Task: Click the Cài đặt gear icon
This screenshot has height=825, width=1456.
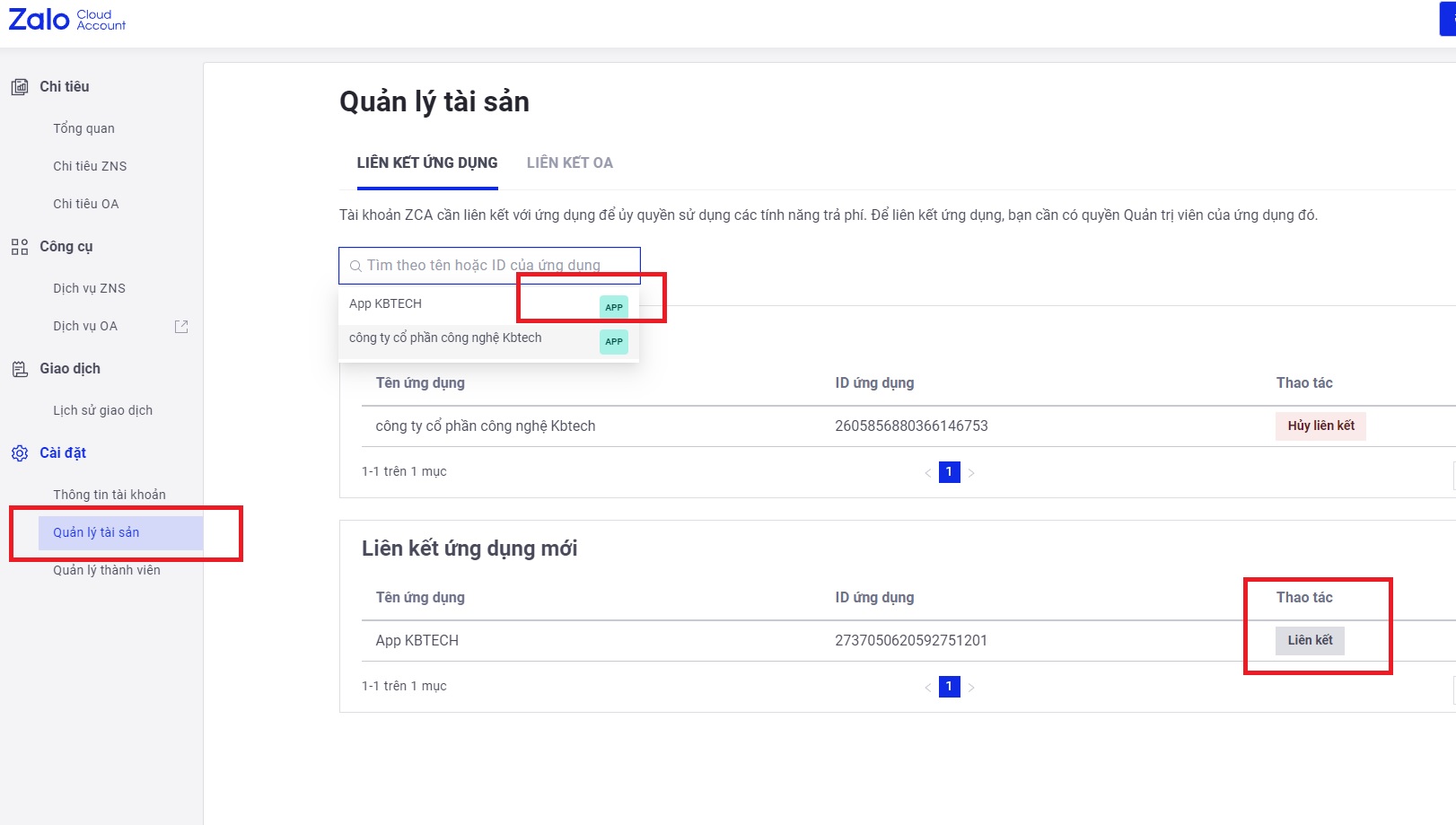Action: click(x=20, y=453)
